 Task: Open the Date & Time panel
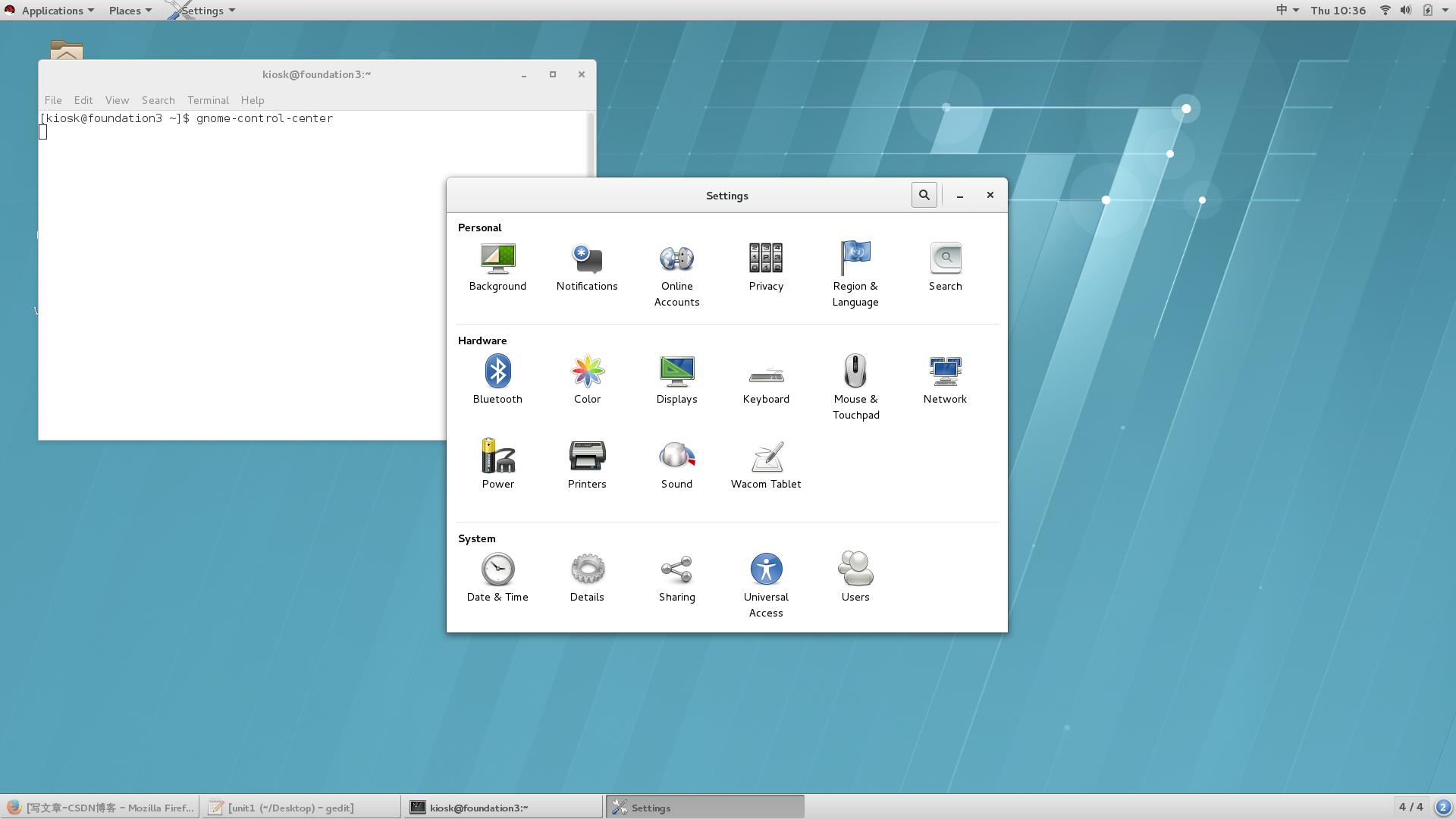497,570
